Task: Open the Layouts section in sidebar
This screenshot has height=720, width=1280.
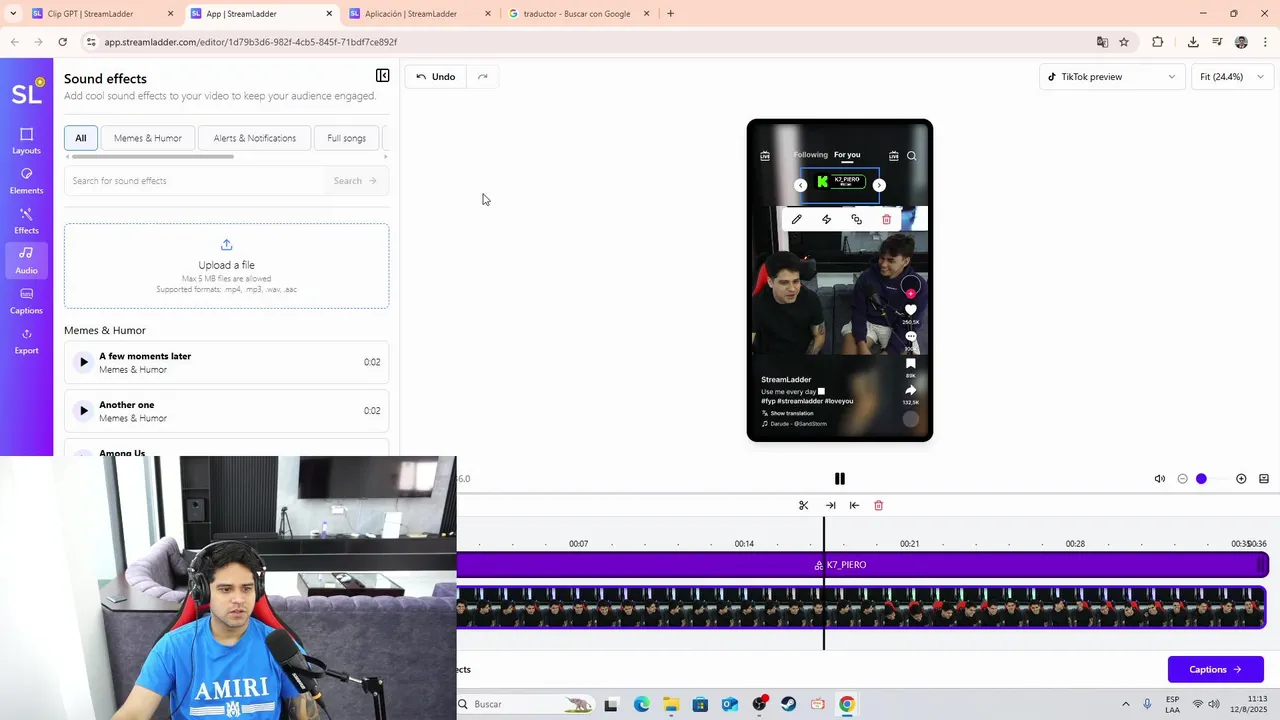Action: click(x=26, y=141)
